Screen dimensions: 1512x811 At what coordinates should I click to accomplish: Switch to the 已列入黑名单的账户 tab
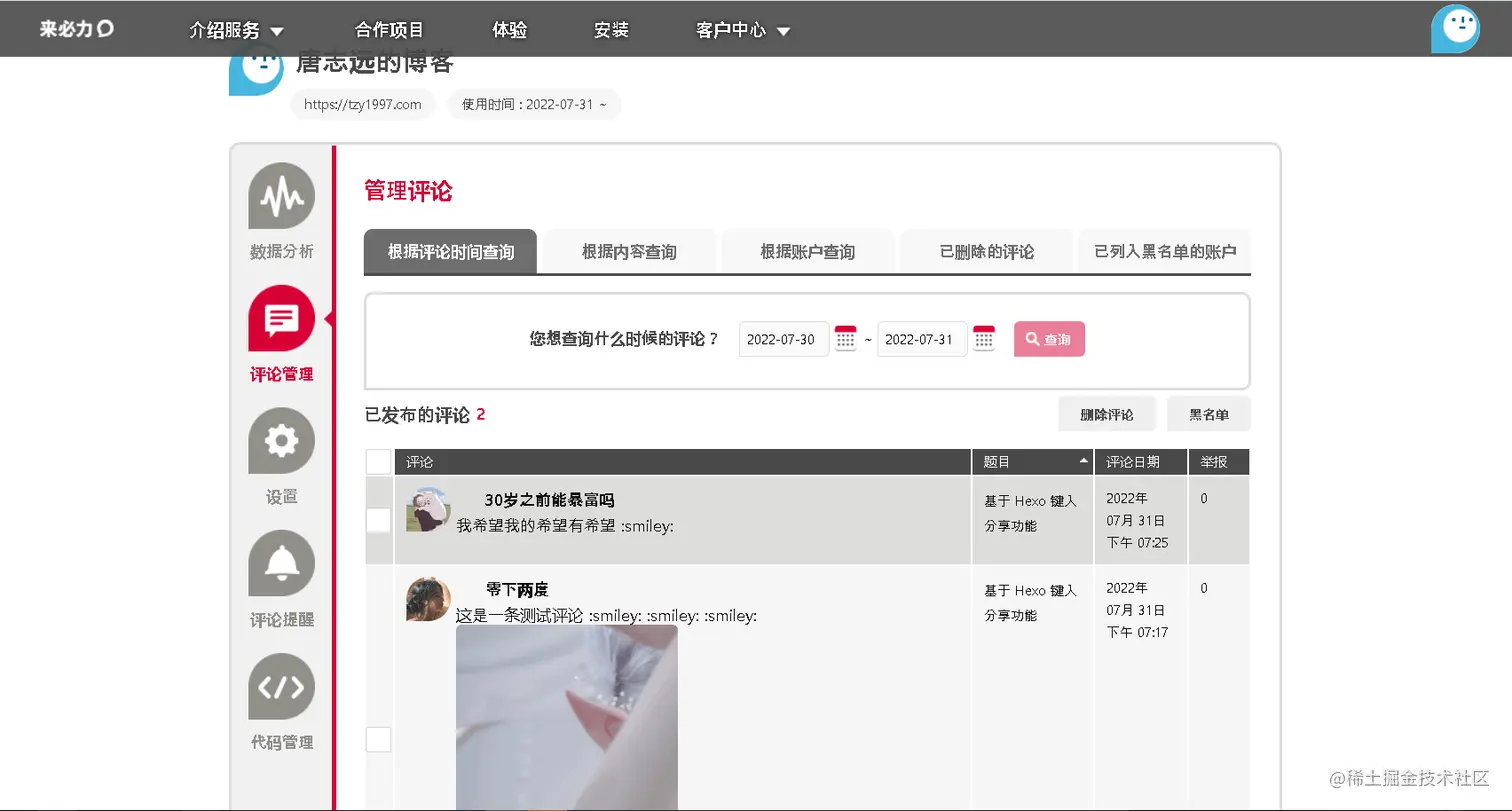[x=1165, y=251]
